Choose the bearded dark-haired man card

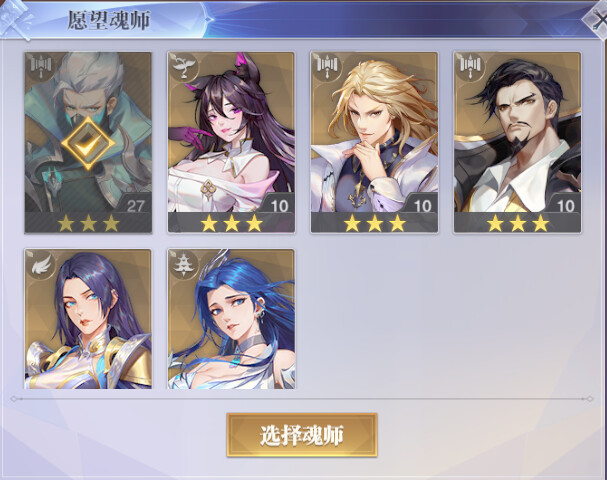coord(517,142)
